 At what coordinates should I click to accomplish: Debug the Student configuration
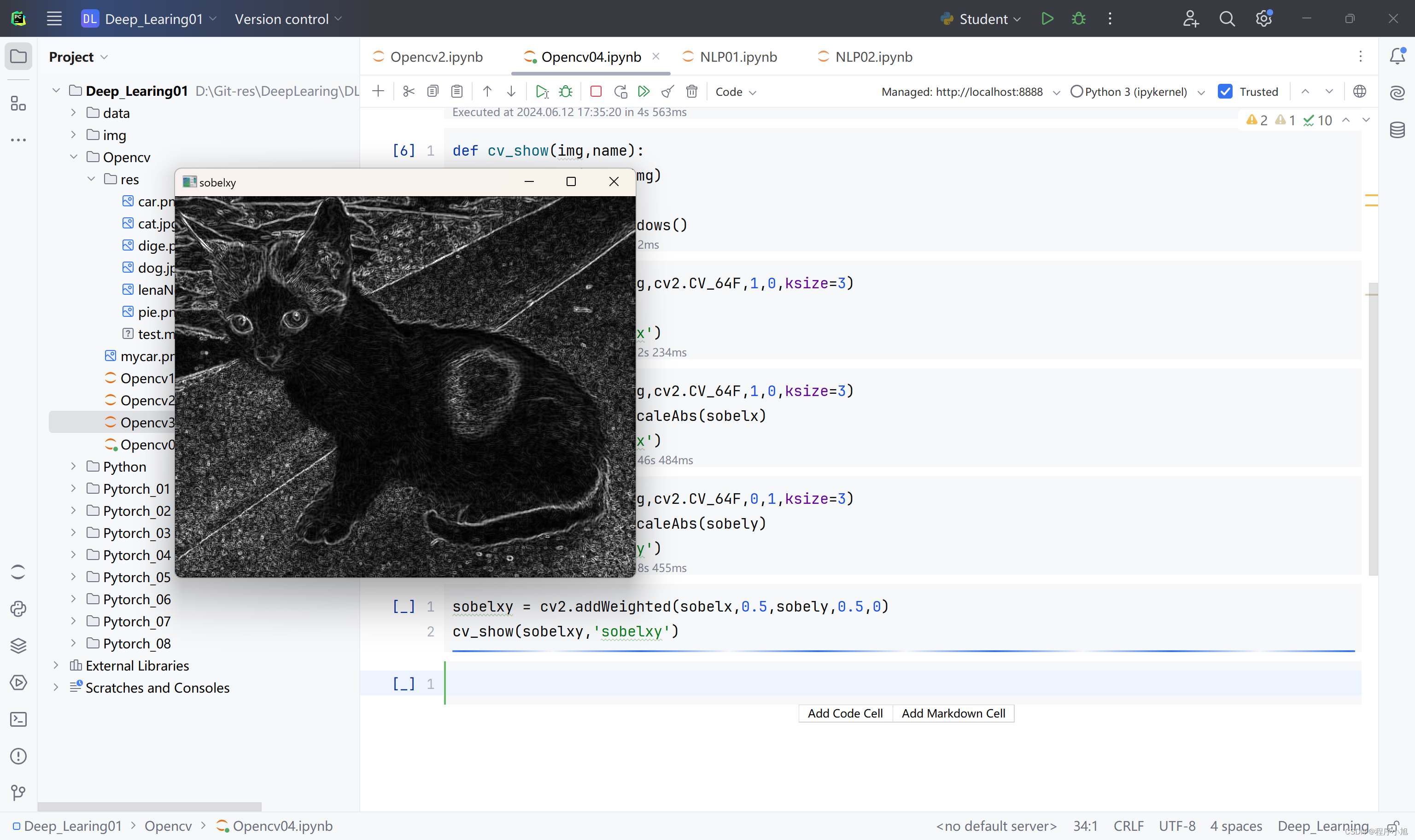[1079, 19]
